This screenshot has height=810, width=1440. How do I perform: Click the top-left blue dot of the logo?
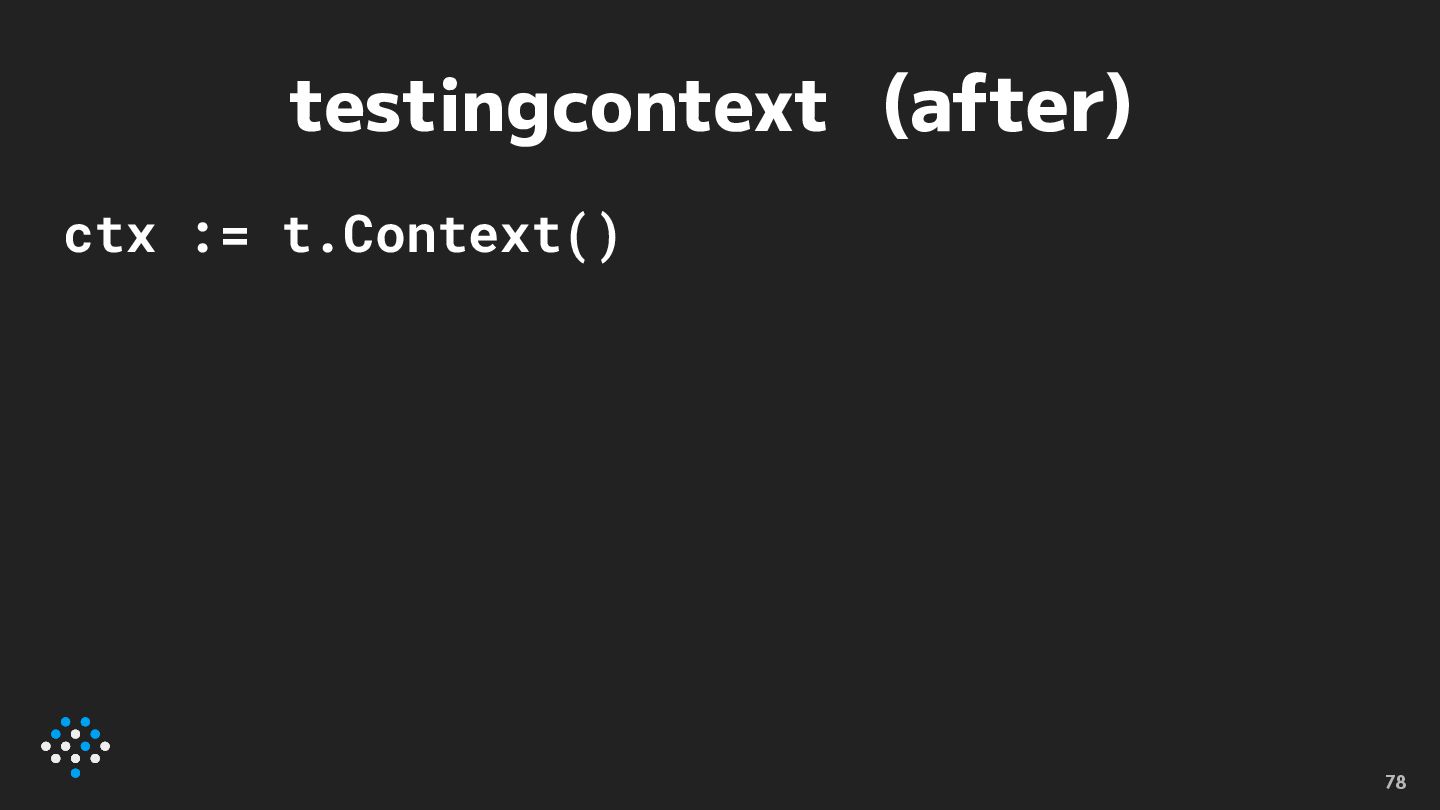click(66, 722)
